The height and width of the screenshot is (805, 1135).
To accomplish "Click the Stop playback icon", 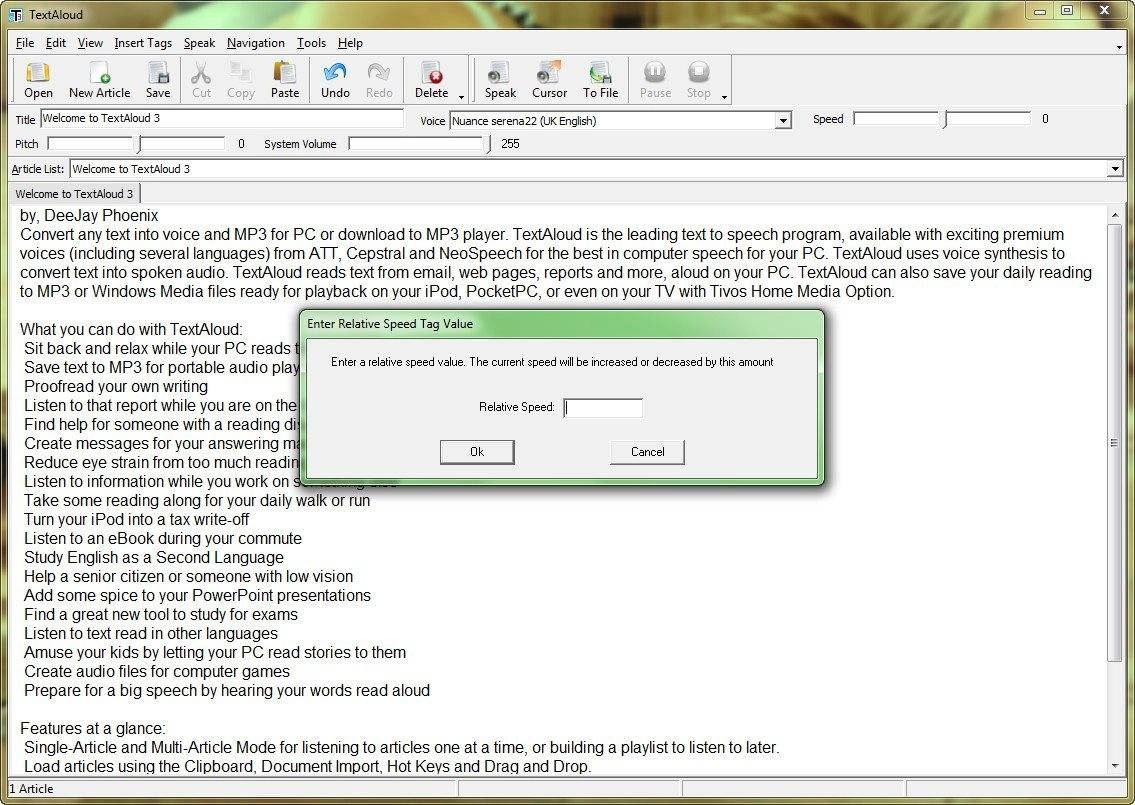I will (x=699, y=80).
